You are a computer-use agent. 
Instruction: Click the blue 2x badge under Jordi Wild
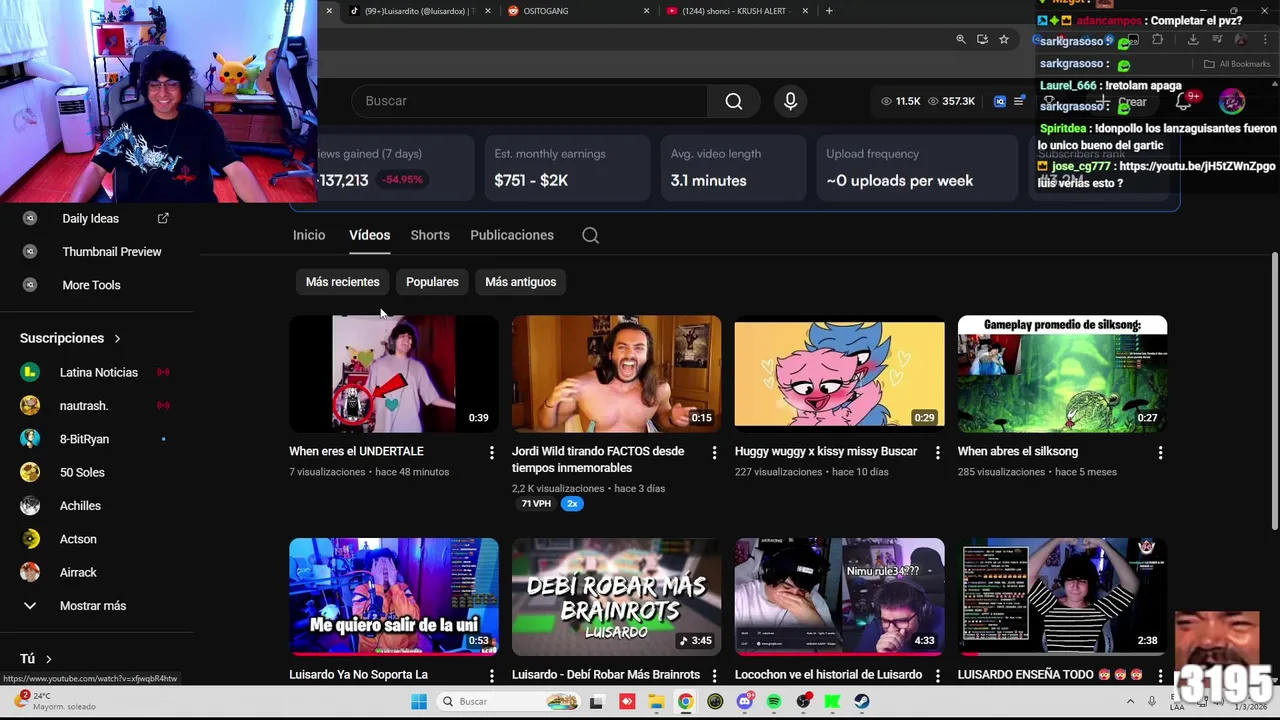[x=572, y=504]
